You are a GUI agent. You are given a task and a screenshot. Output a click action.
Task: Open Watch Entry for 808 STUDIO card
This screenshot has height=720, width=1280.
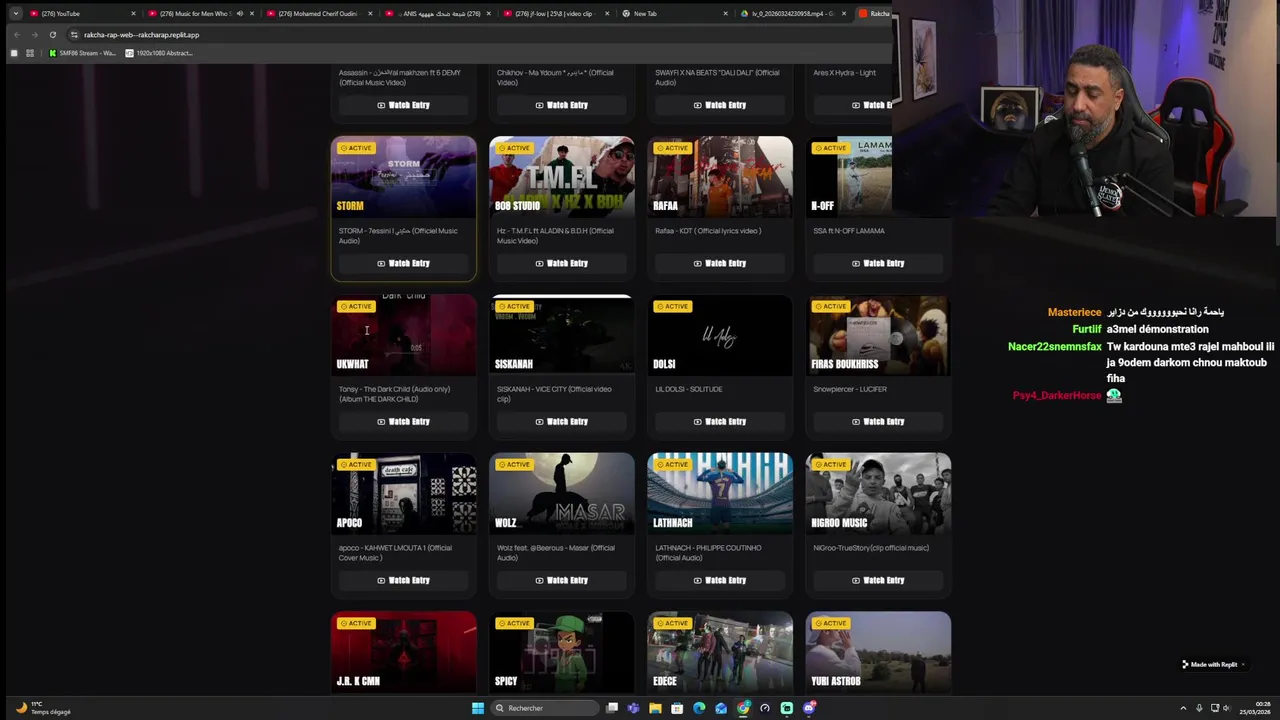[x=562, y=263]
